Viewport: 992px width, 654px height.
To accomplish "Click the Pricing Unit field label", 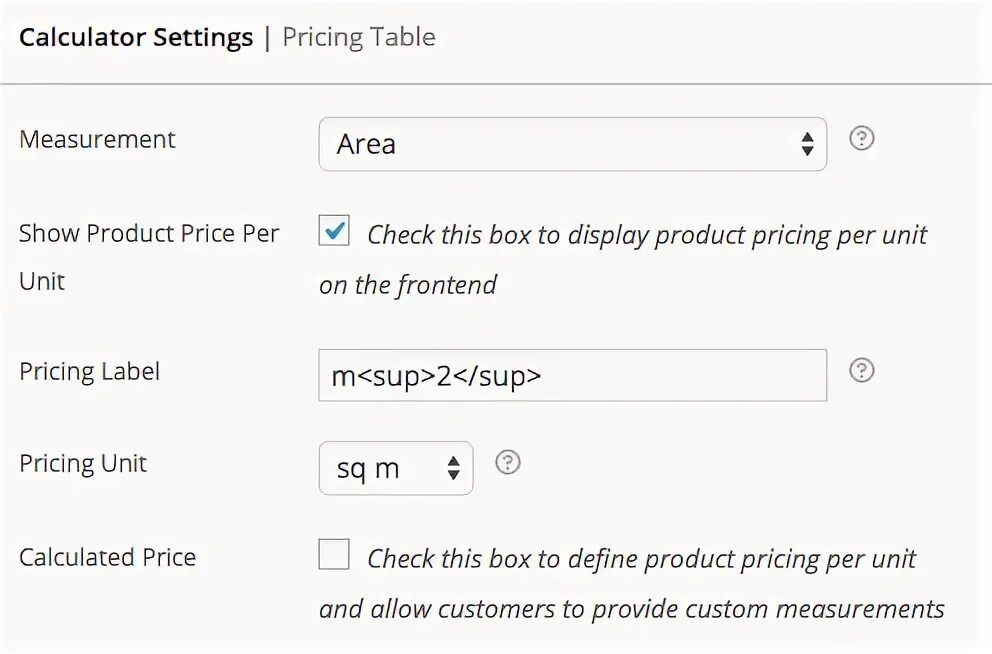I will (83, 464).
